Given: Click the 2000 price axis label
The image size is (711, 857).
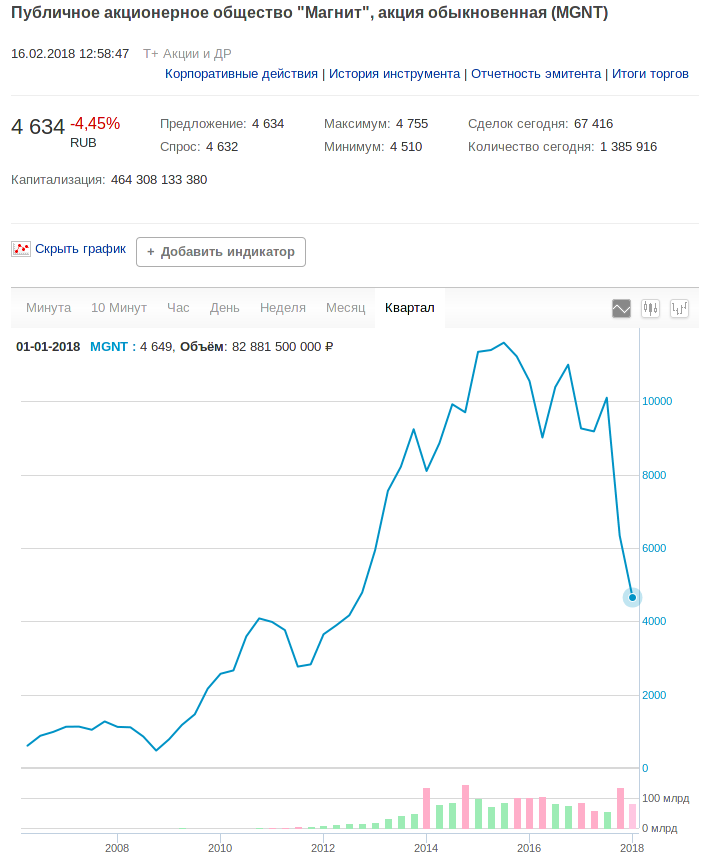Looking at the screenshot, I should [654, 695].
